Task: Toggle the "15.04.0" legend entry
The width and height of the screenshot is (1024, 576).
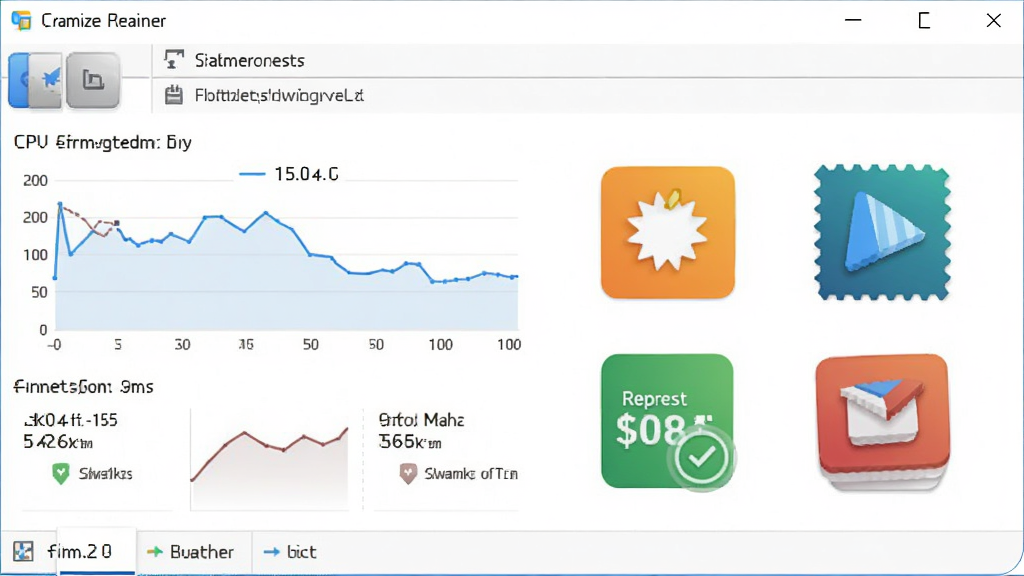Action: (289, 174)
